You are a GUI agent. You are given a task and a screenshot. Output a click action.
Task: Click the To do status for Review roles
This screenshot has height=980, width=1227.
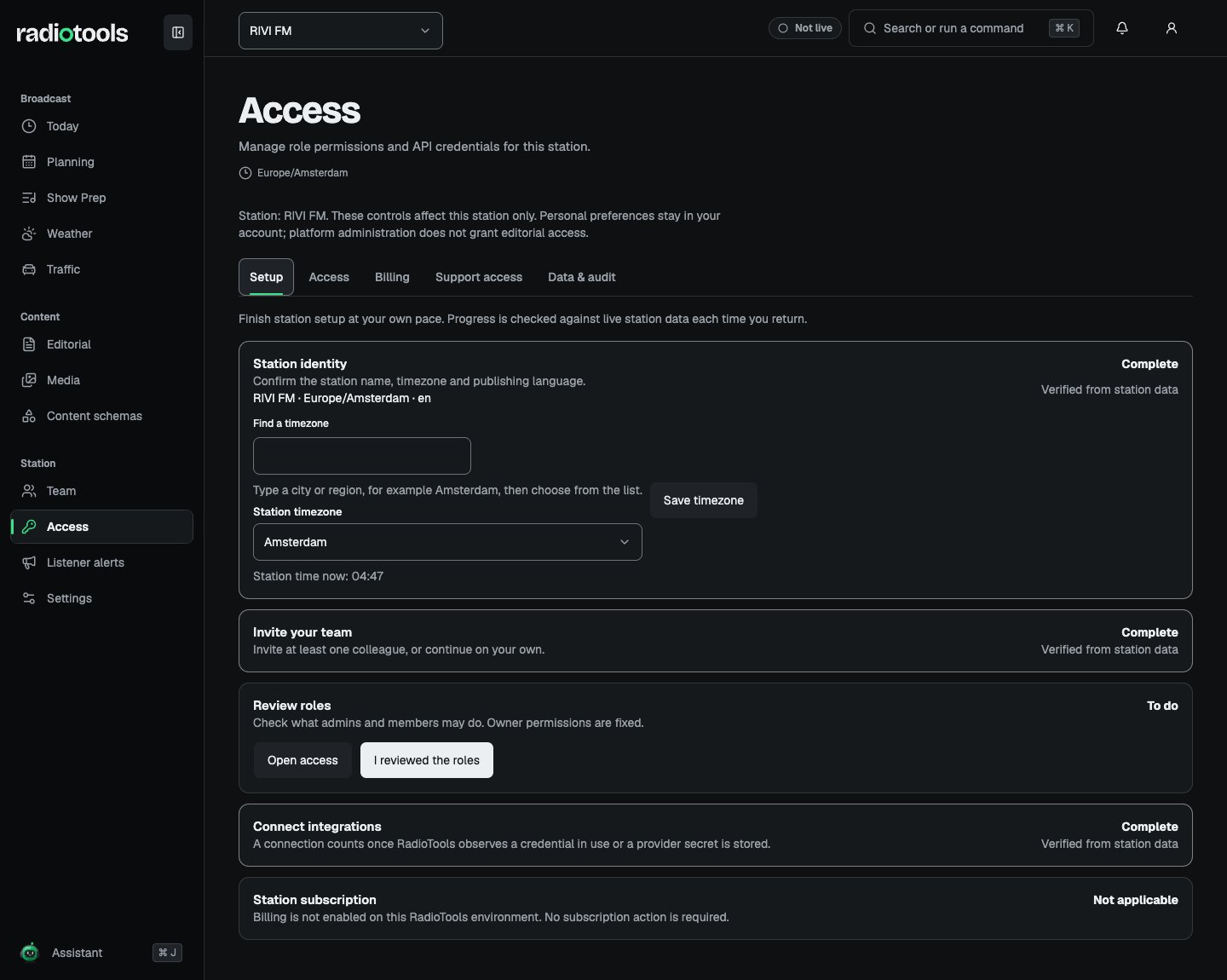tap(1162, 706)
